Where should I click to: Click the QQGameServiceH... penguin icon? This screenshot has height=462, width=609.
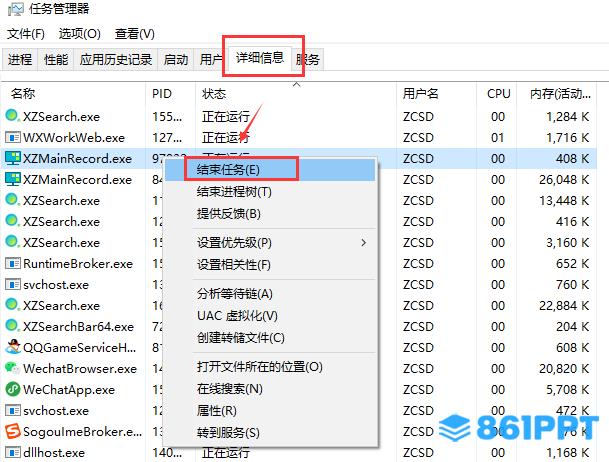tap(13, 346)
